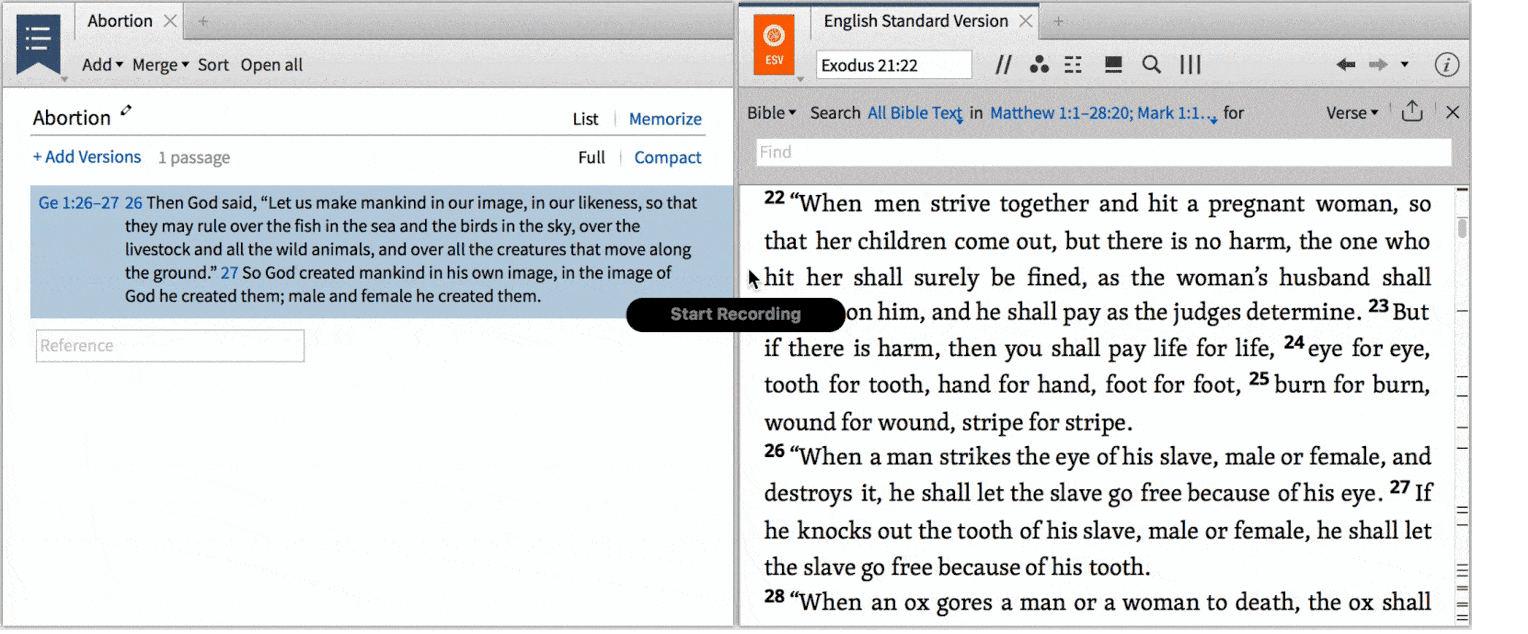The image size is (1528, 634).
Task: Add new tab next to Abortion tab
Action: pos(202,21)
